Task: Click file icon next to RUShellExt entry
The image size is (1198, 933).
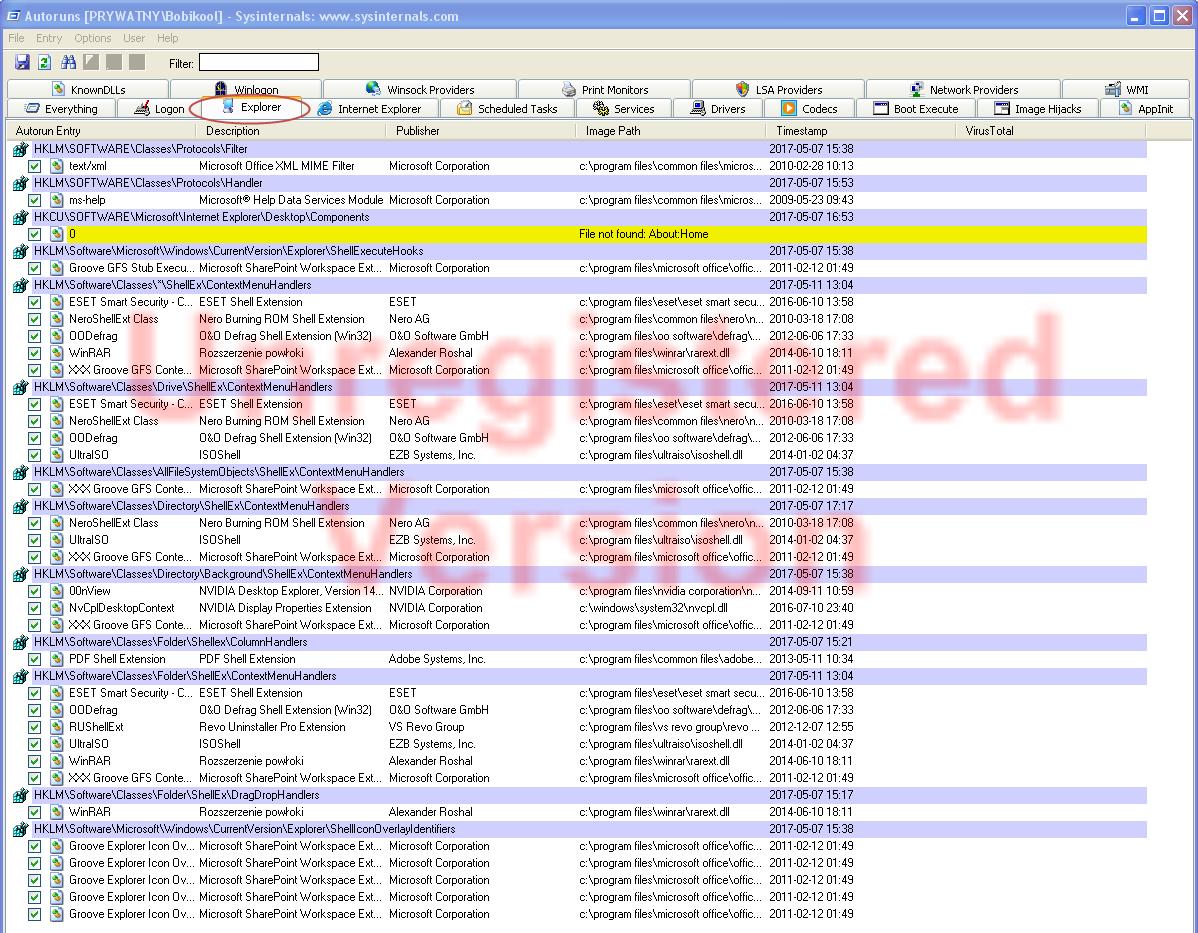Action: click(x=57, y=727)
